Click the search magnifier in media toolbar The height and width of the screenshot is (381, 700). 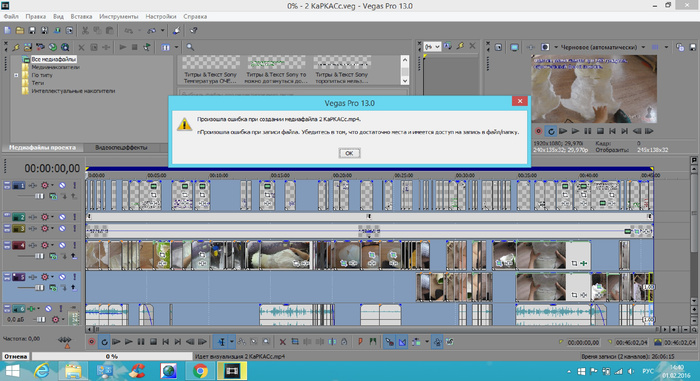coord(190,47)
